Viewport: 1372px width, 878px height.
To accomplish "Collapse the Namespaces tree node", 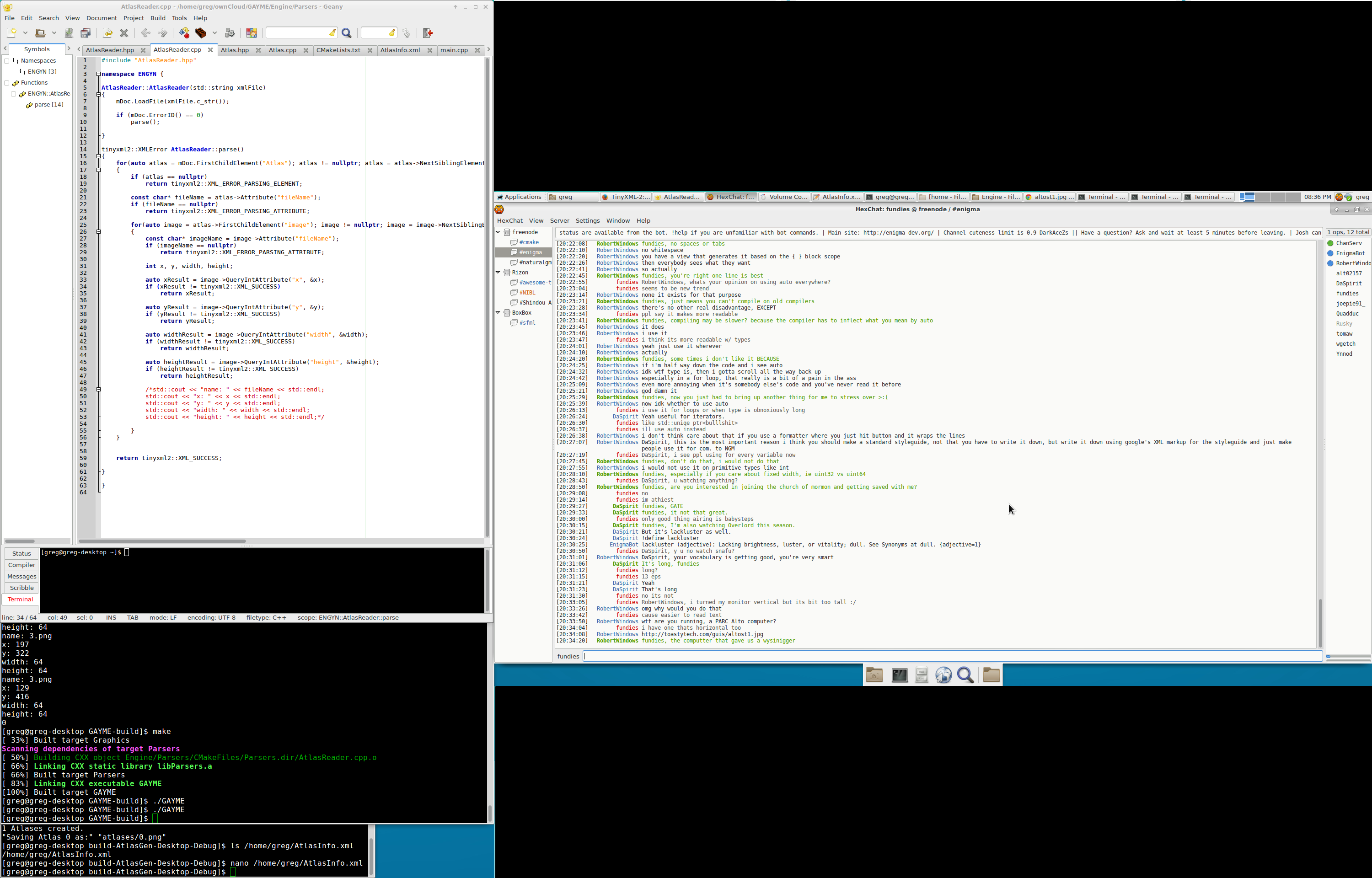I will 7,60.
